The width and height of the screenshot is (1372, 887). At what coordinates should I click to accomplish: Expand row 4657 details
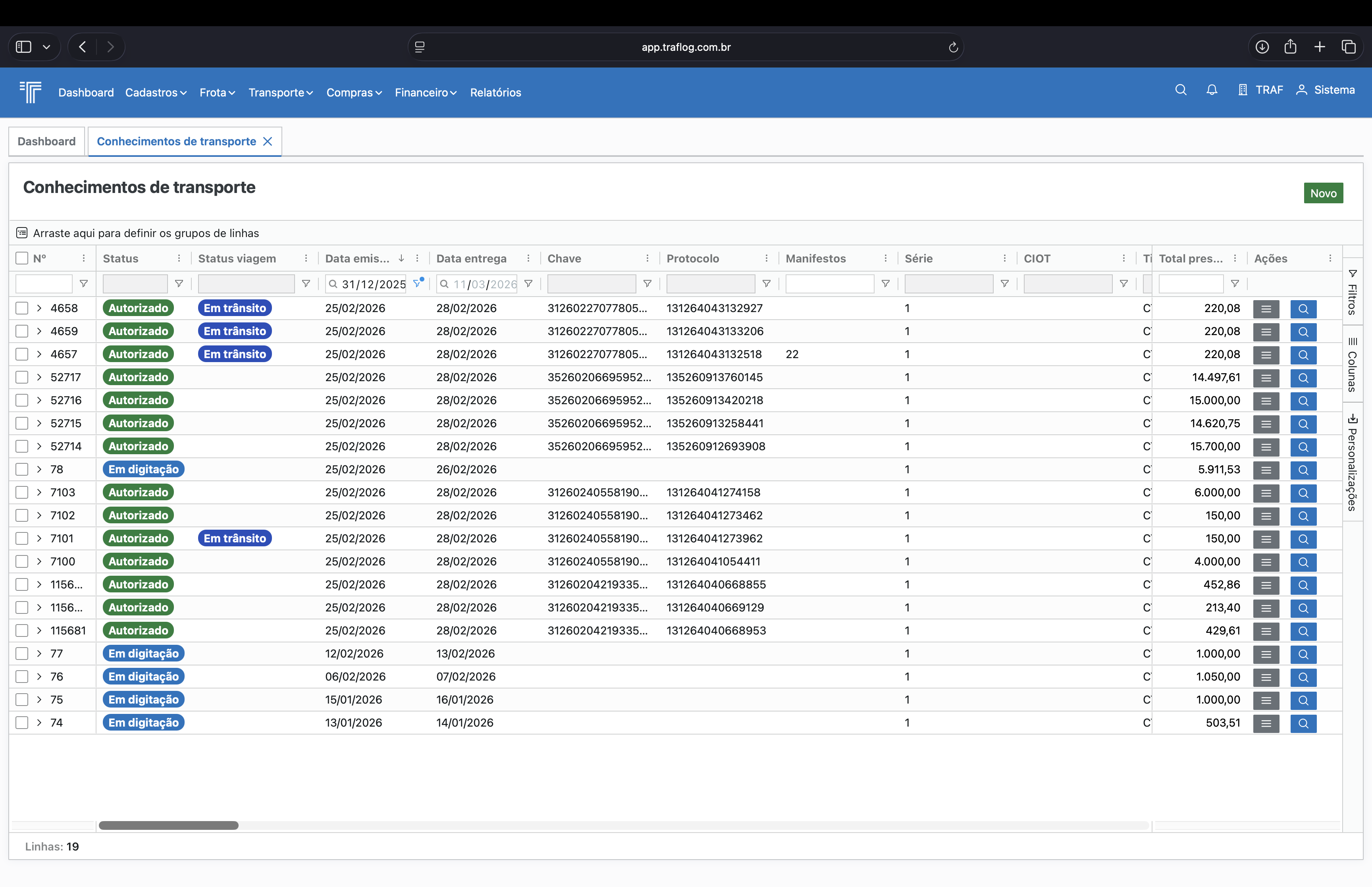click(39, 354)
